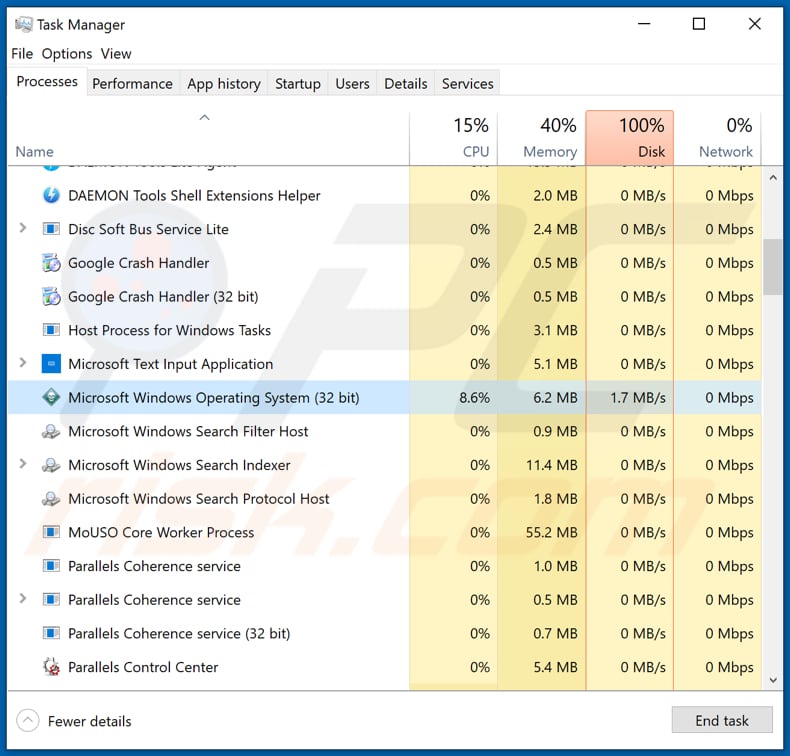Screen dimensions: 790x756
Task: Switch to the Details tab
Action: pos(406,84)
